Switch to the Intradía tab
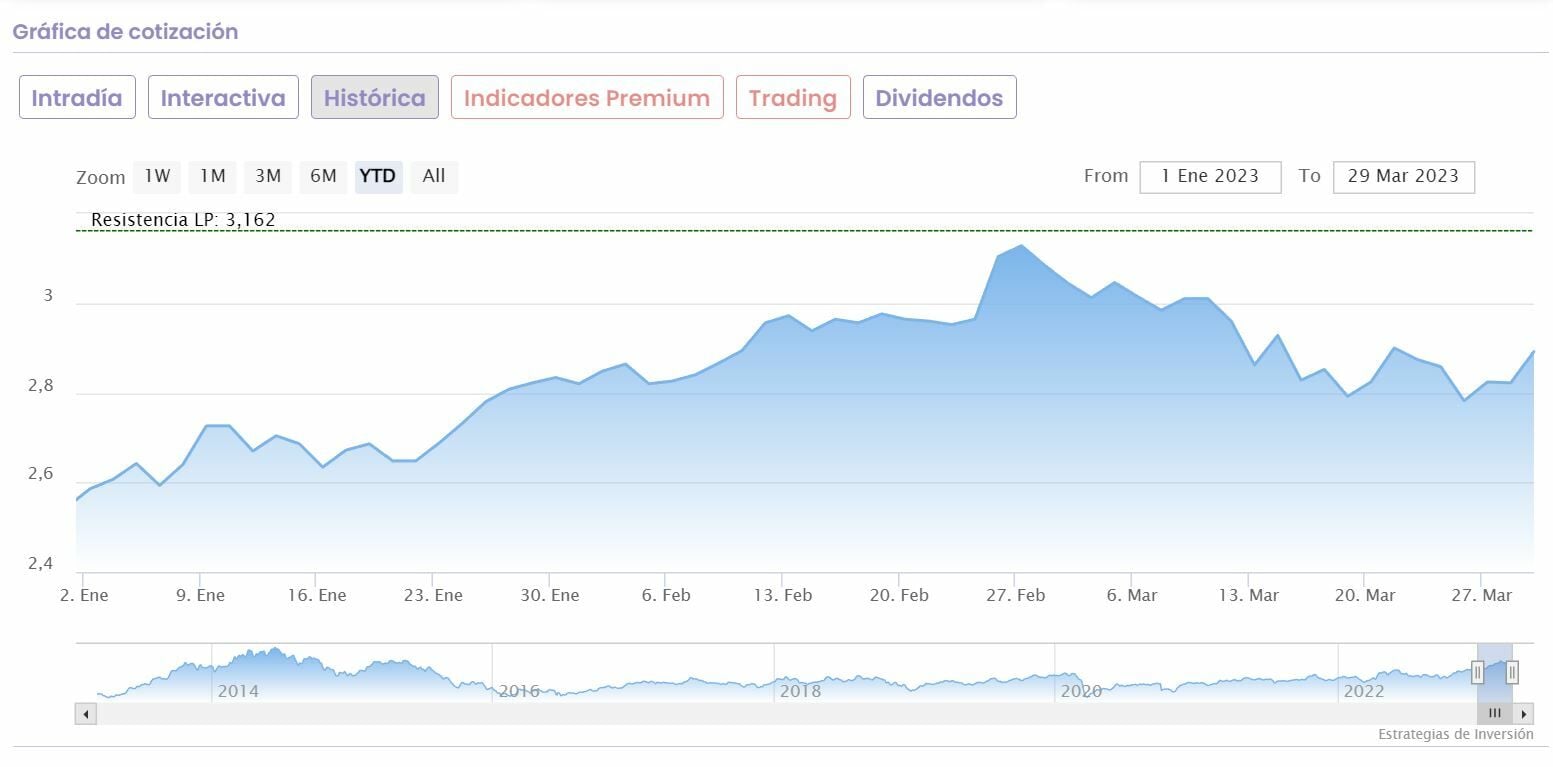The image size is (1553, 767). pyautogui.click(x=77, y=98)
